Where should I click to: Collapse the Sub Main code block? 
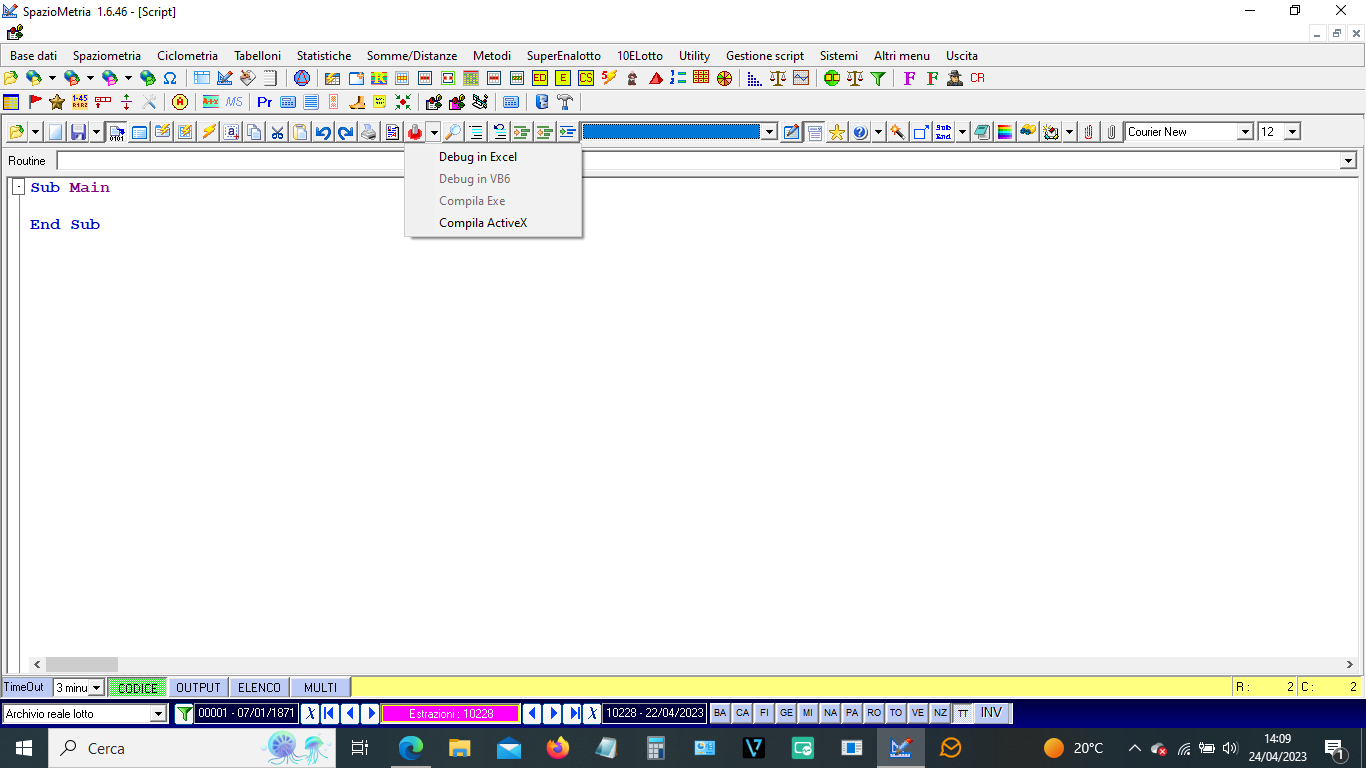coord(19,187)
